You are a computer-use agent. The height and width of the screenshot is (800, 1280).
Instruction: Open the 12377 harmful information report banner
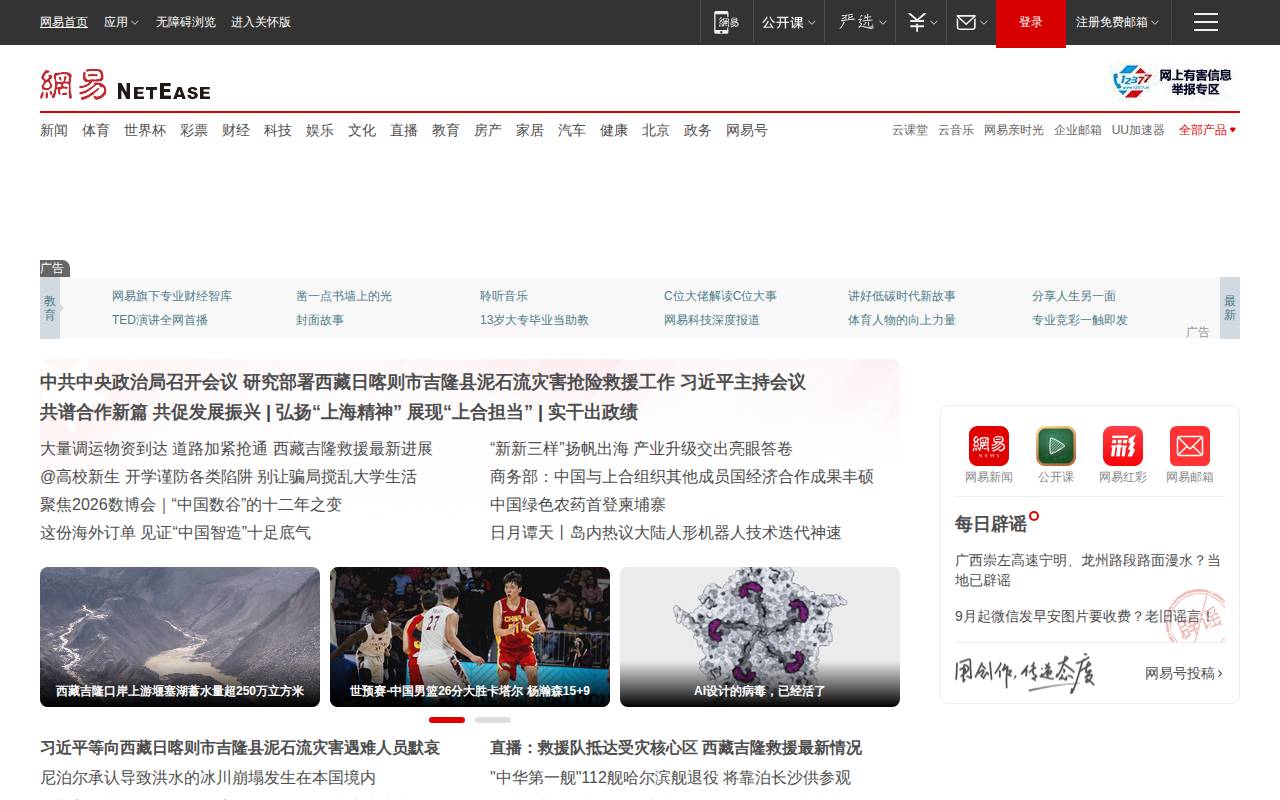tap(1172, 81)
